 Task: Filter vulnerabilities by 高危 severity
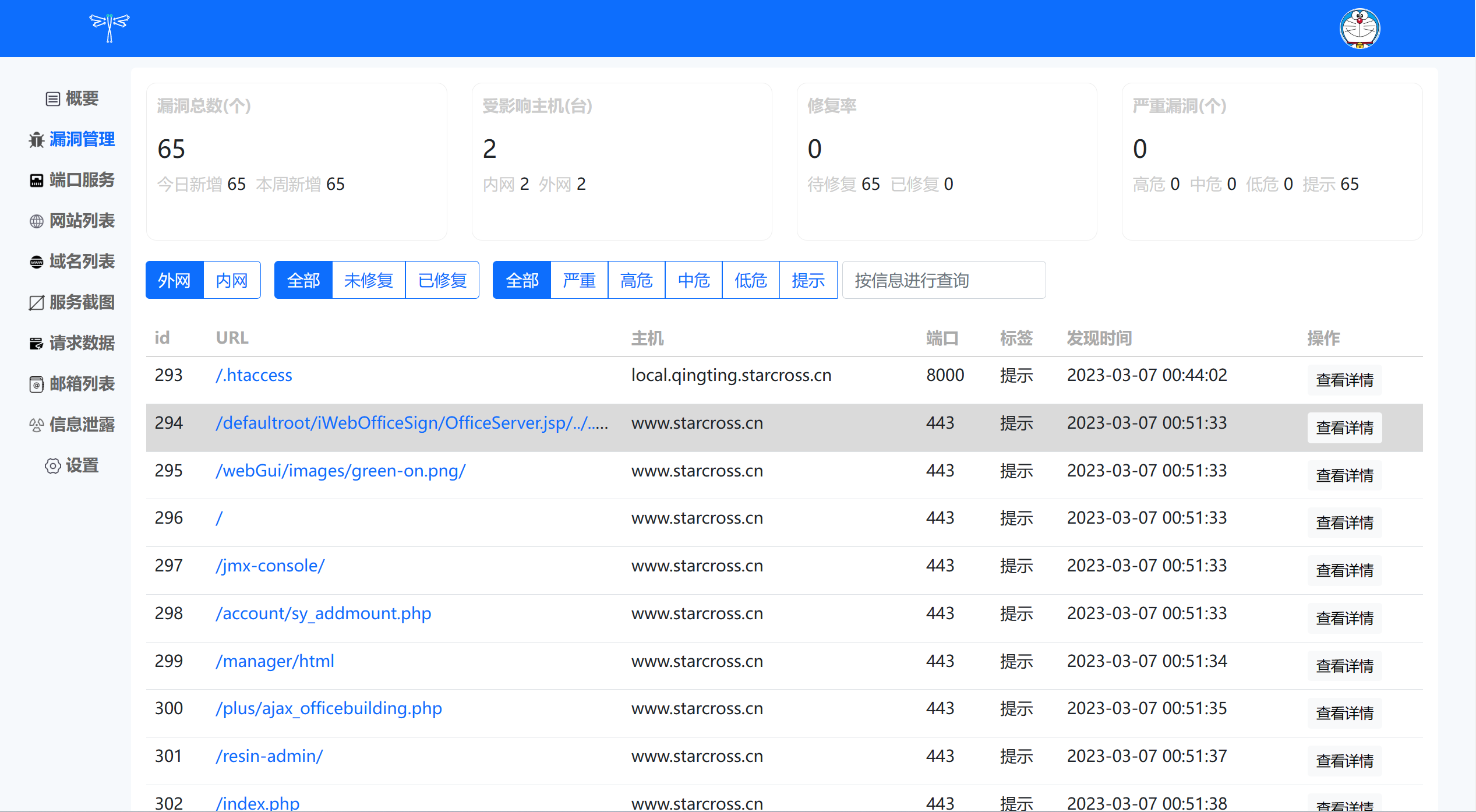tap(636, 280)
